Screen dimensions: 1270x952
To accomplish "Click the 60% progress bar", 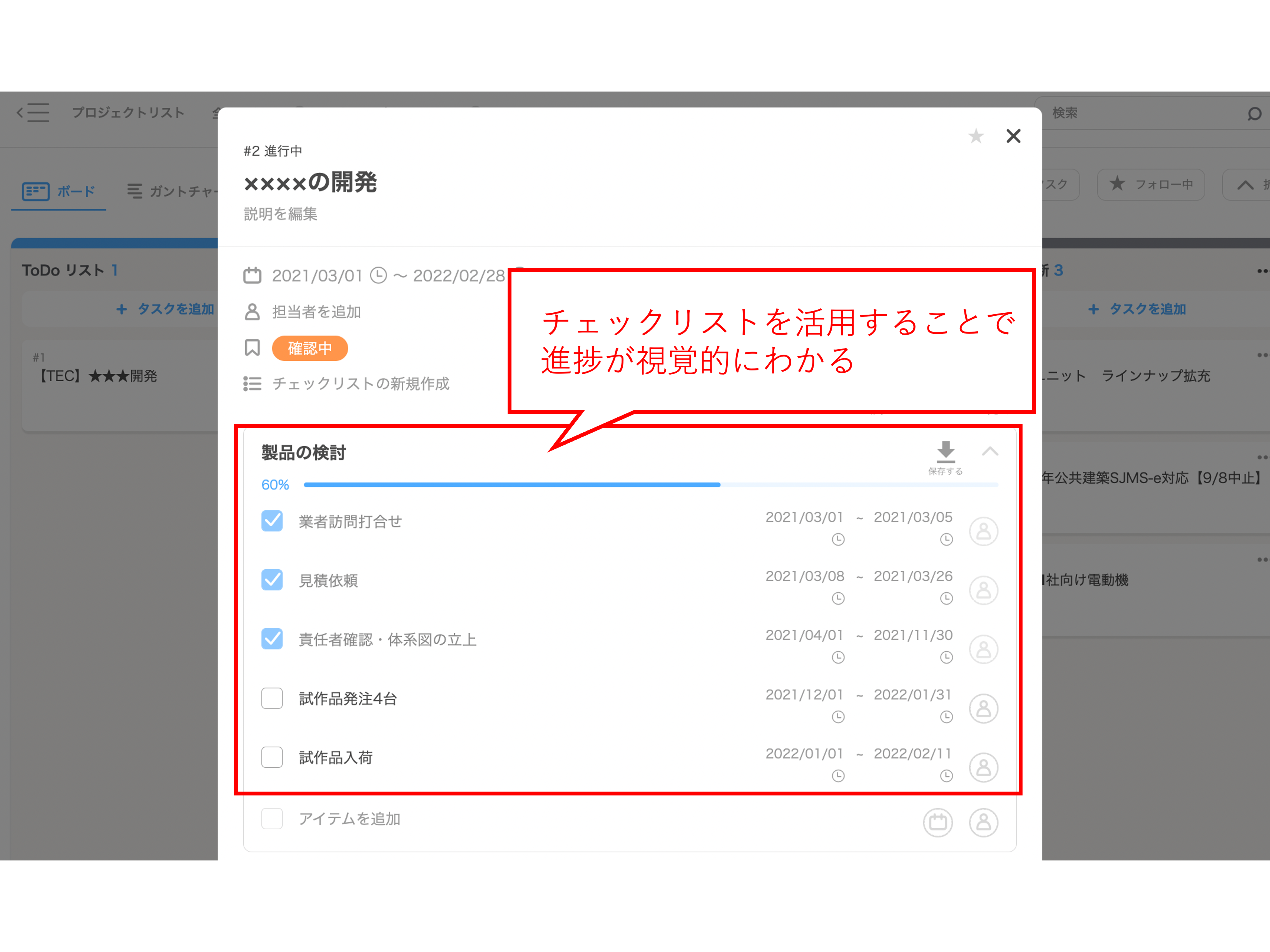I will [x=651, y=485].
